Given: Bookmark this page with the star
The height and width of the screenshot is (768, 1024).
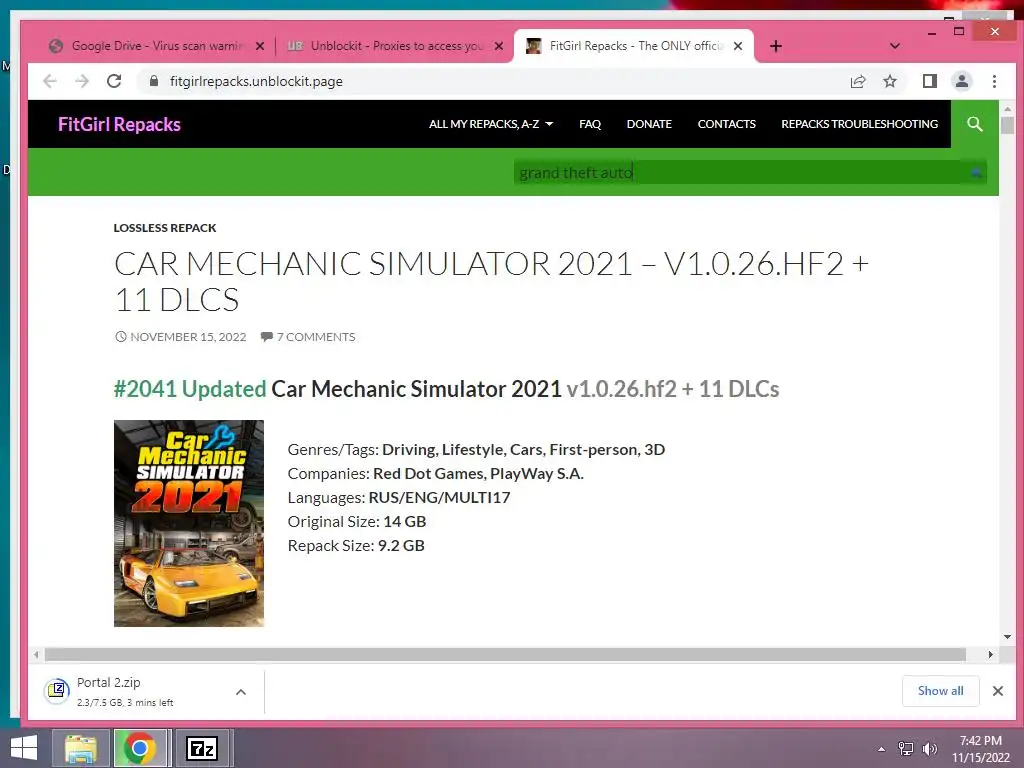Looking at the screenshot, I should [889, 81].
